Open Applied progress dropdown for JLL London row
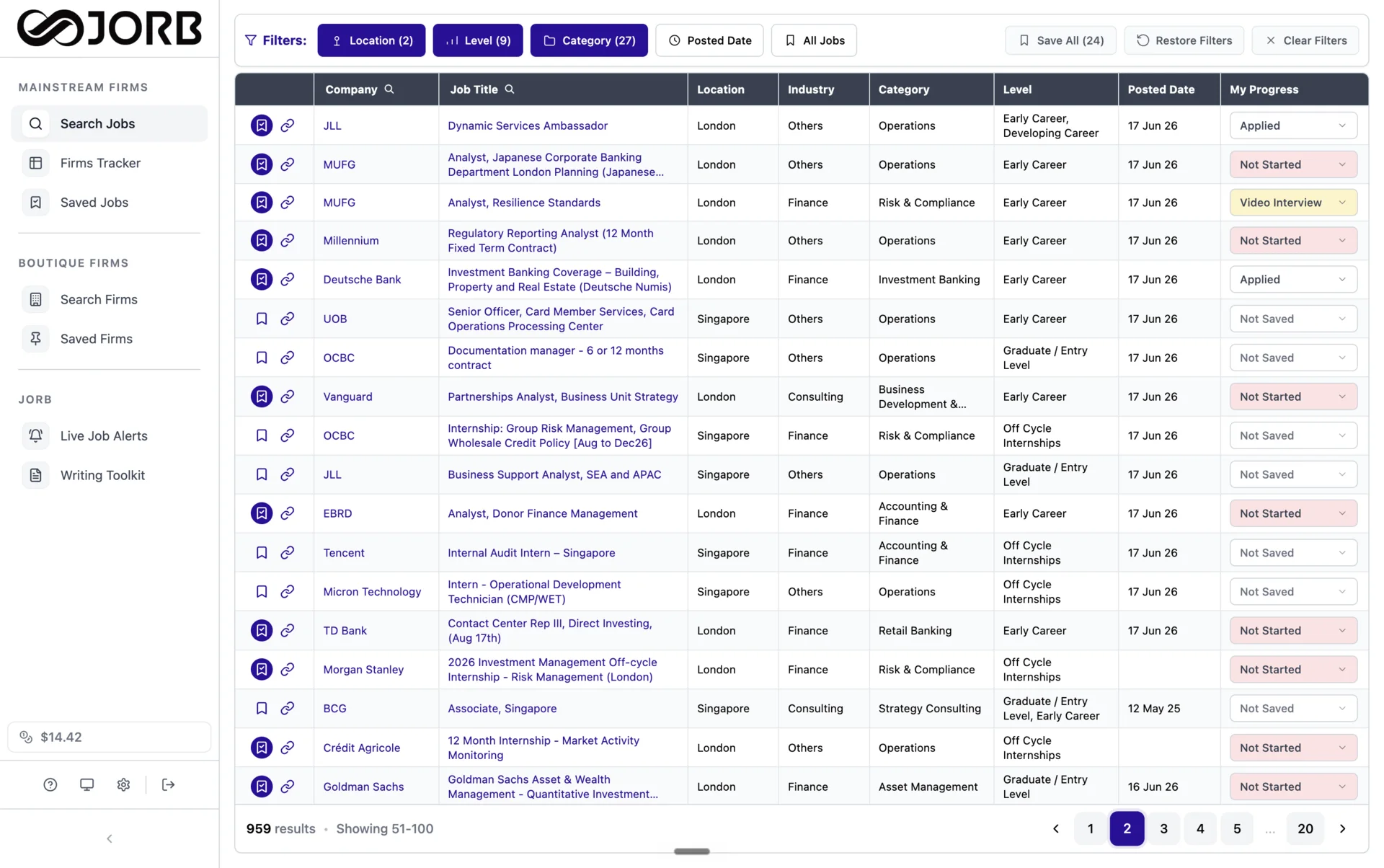 click(x=1293, y=125)
